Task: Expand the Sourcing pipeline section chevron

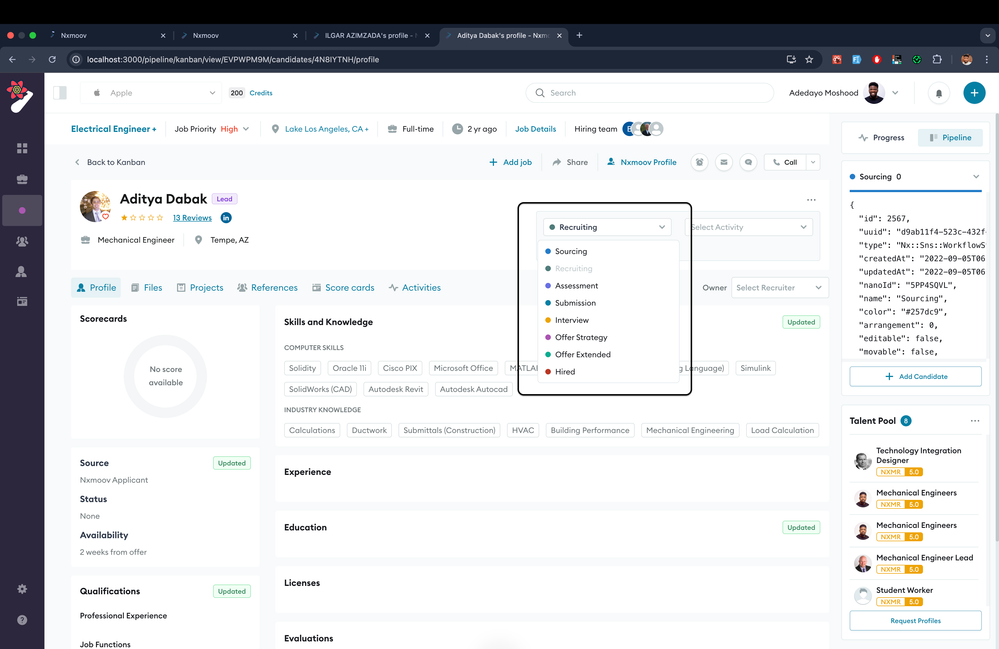Action: pyautogui.click(x=975, y=177)
